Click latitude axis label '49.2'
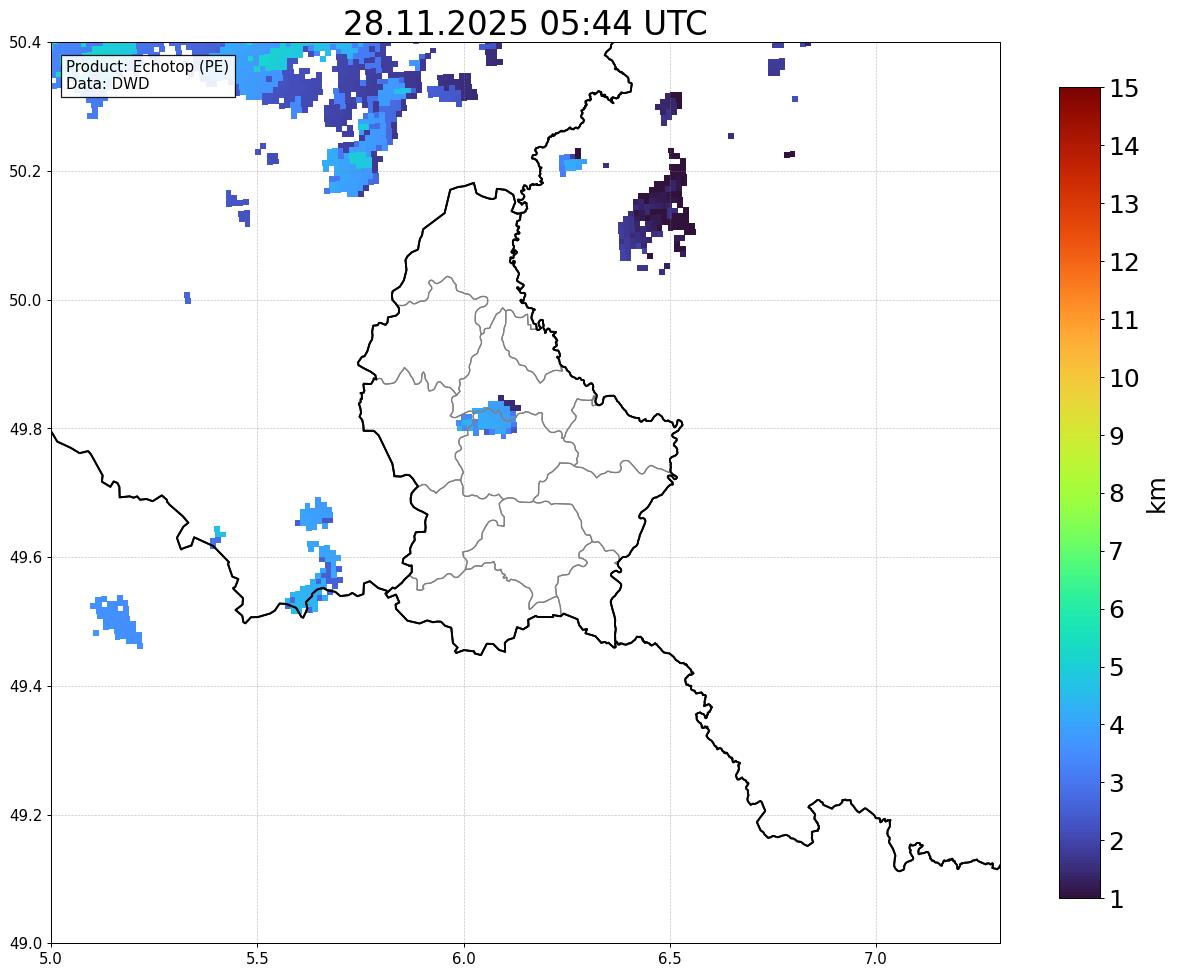The height and width of the screenshot is (976, 1178). tap(25, 815)
